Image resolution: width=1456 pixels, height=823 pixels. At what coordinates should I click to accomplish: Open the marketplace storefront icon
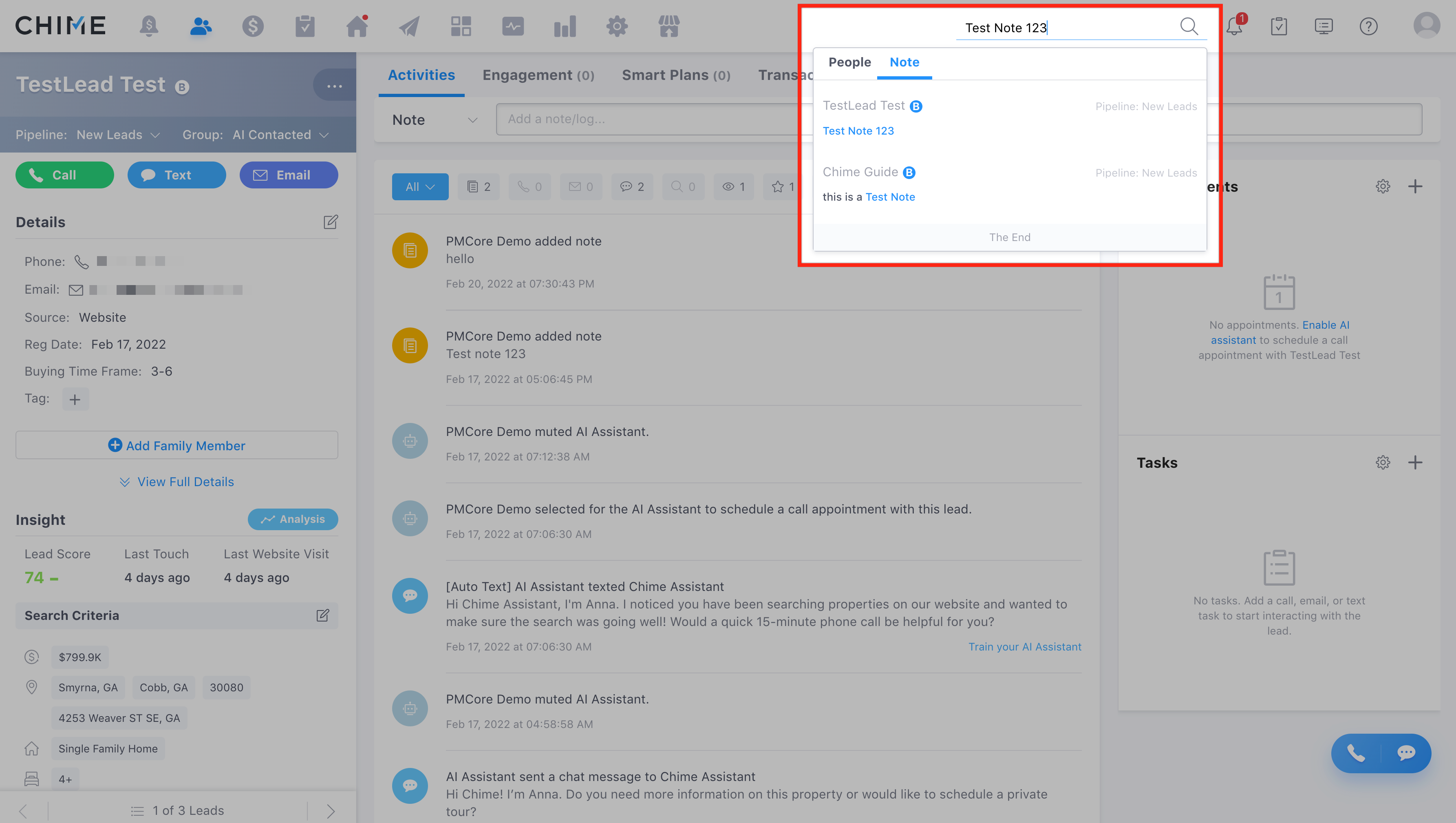pos(668,26)
